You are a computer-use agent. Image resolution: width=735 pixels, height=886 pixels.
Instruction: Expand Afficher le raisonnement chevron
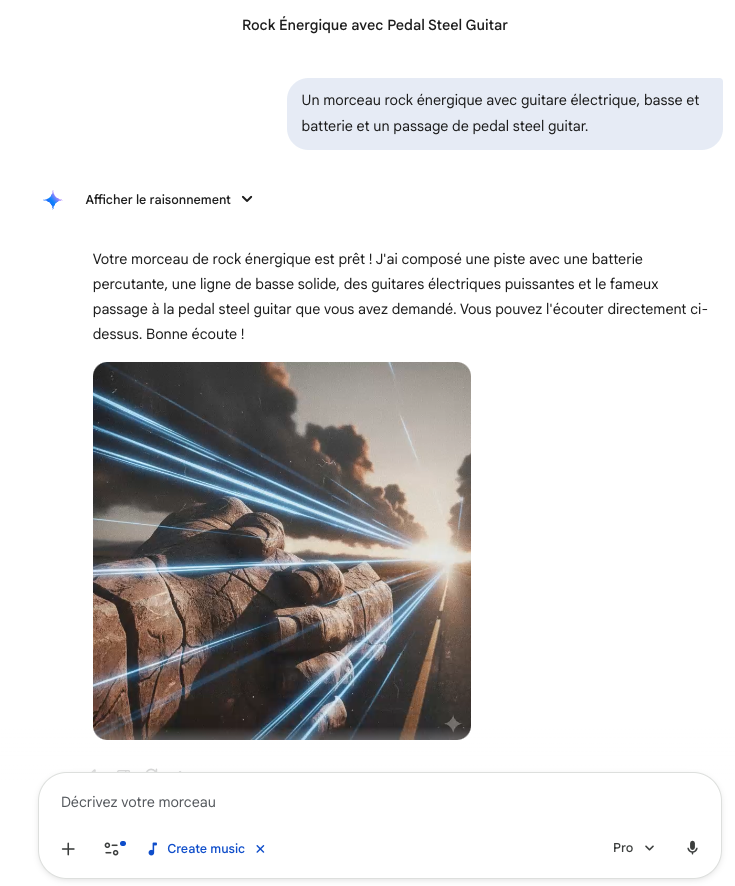[247, 199]
